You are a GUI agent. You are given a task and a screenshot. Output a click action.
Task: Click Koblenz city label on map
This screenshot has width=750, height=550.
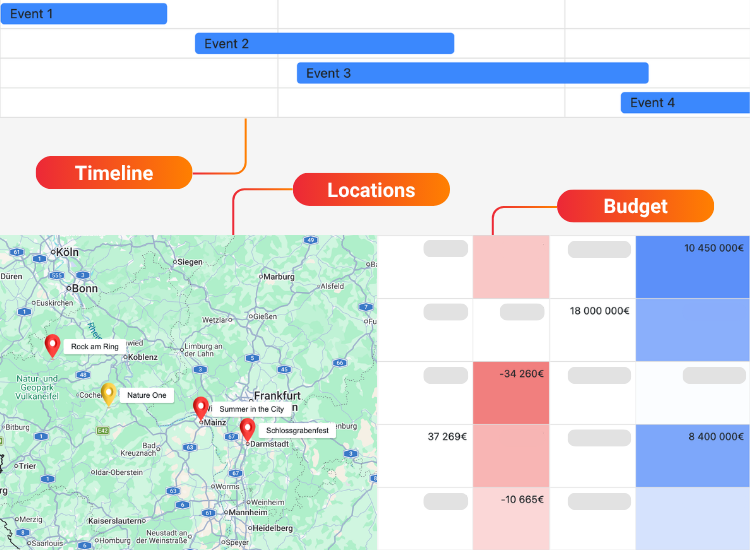(x=143, y=357)
